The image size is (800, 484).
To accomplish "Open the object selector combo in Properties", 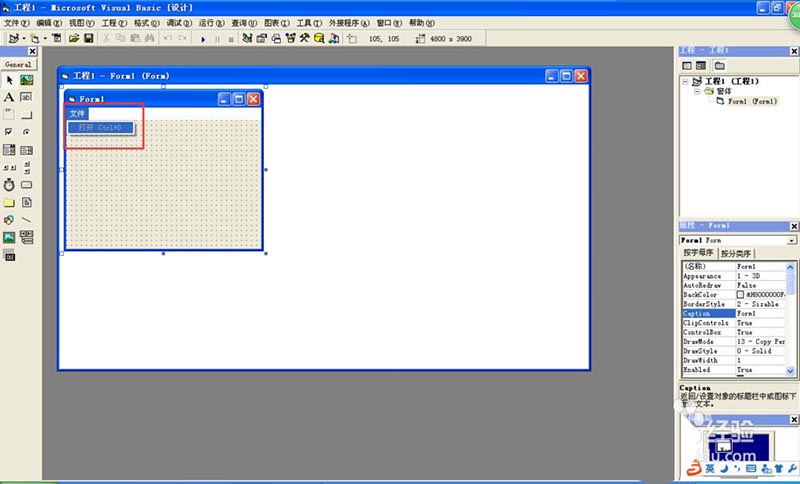I will [792, 240].
